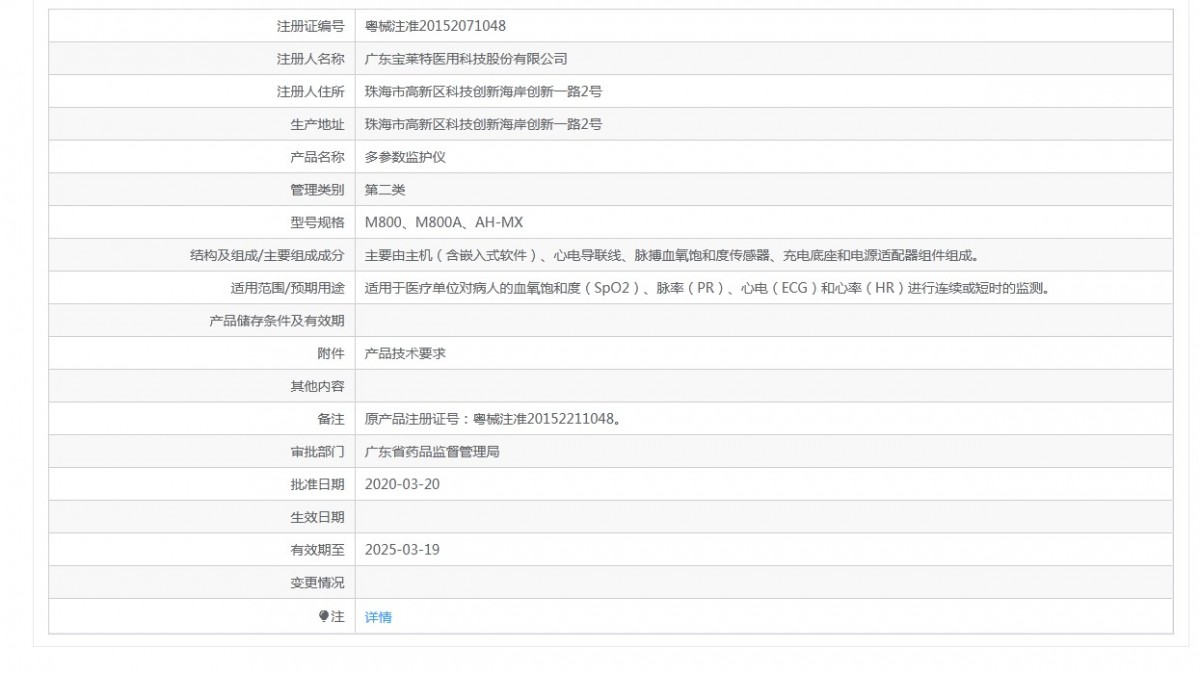Click the 备注 label
This screenshot has width=1200, height=674.
tap(331, 419)
